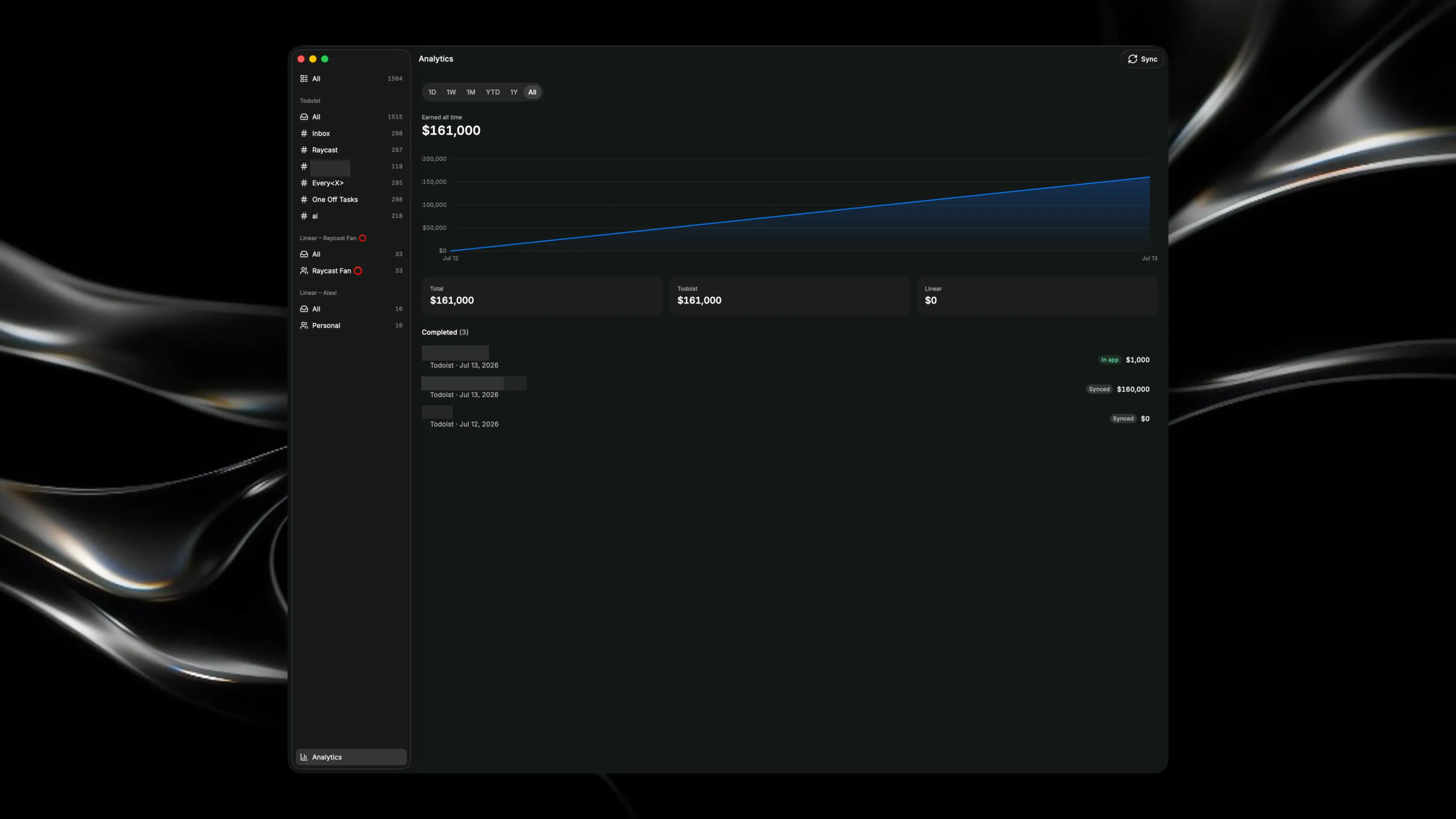Click the Synced badge beside $0
The height and width of the screenshot is (819, 1456).
1123,419
